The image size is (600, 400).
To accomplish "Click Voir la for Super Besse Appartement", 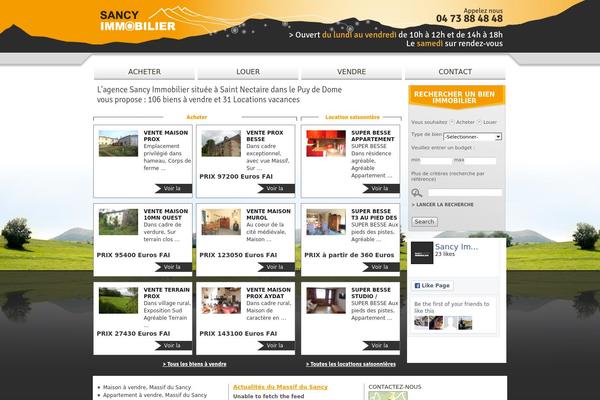I will click(381, 188).
